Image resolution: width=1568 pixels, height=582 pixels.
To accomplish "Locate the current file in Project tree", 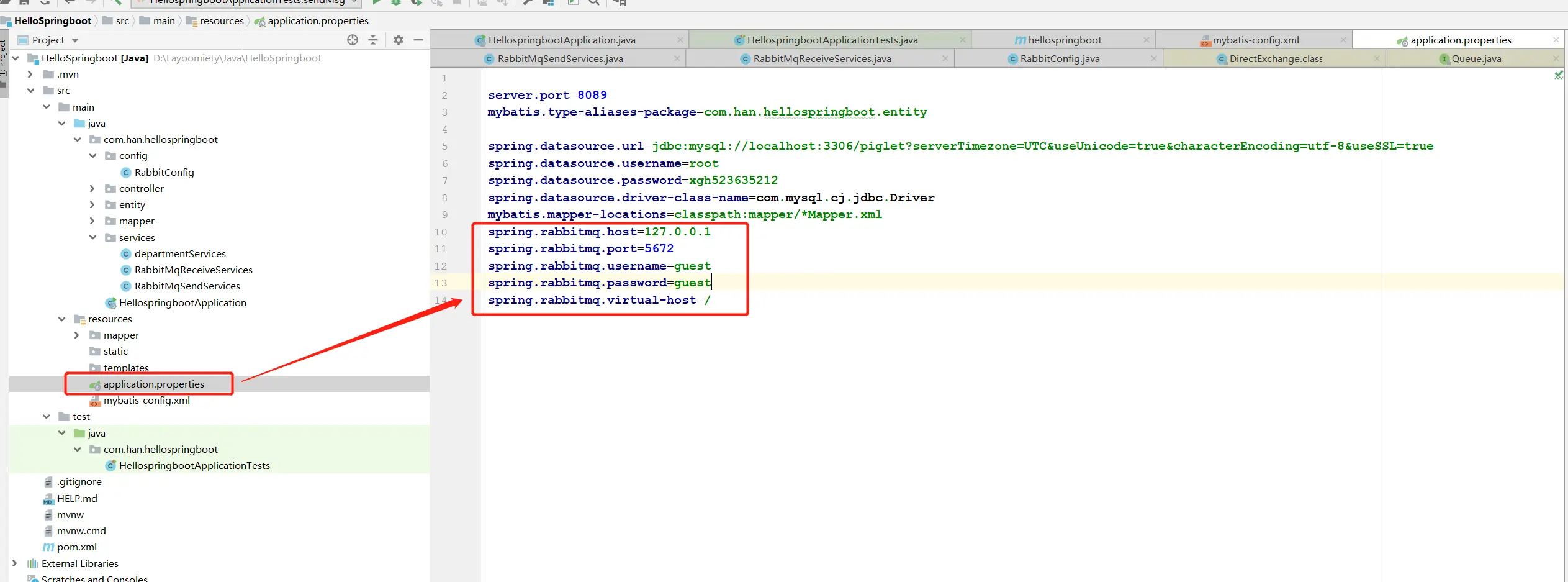I will pyautogui.click(x=353, y=40).
